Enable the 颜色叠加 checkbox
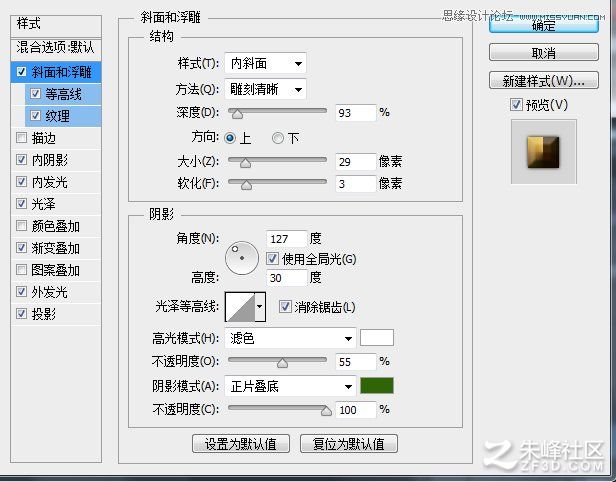This screenshot has width=616, height=482. 21,225
